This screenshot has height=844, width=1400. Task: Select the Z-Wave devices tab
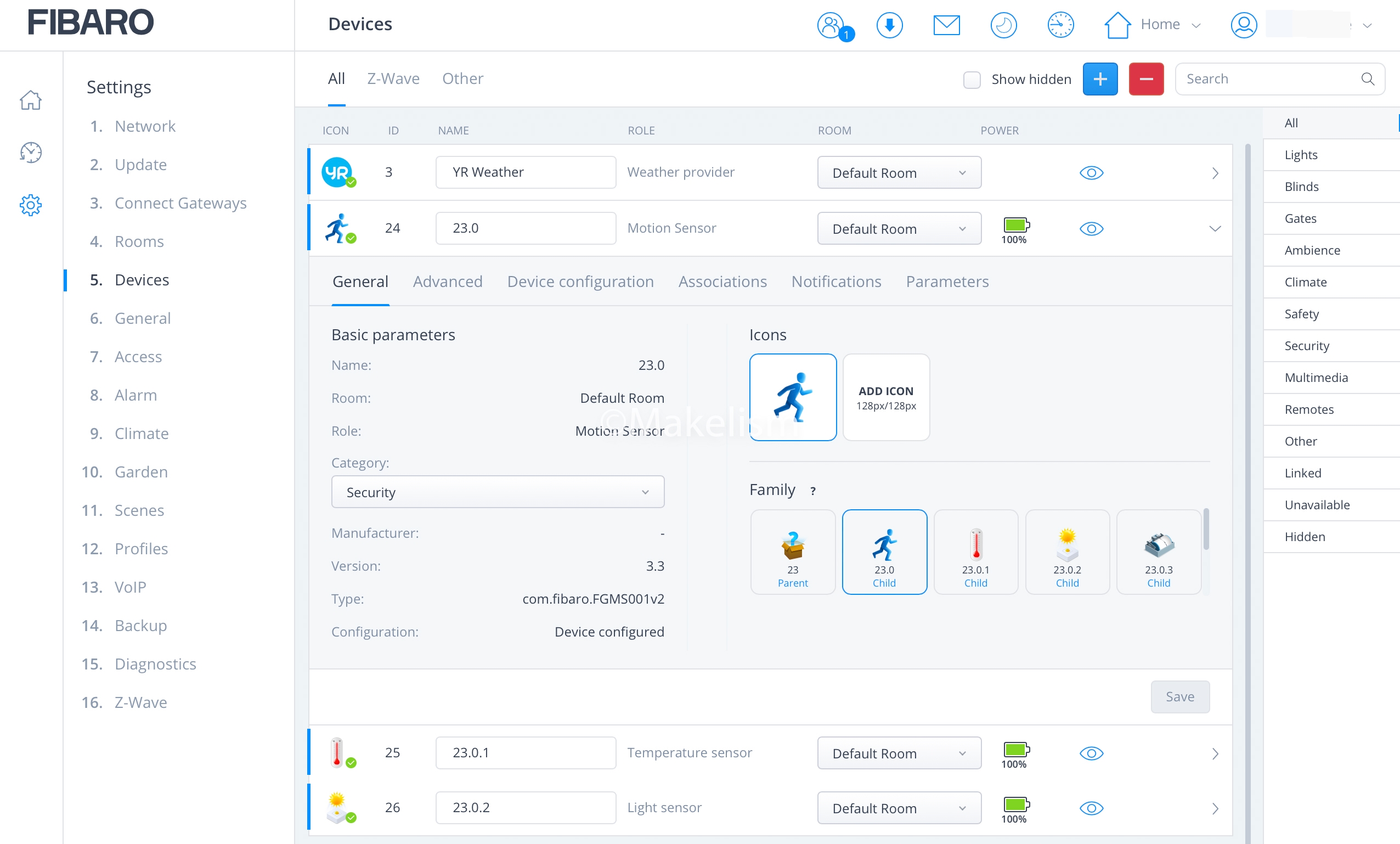(393, 78)
